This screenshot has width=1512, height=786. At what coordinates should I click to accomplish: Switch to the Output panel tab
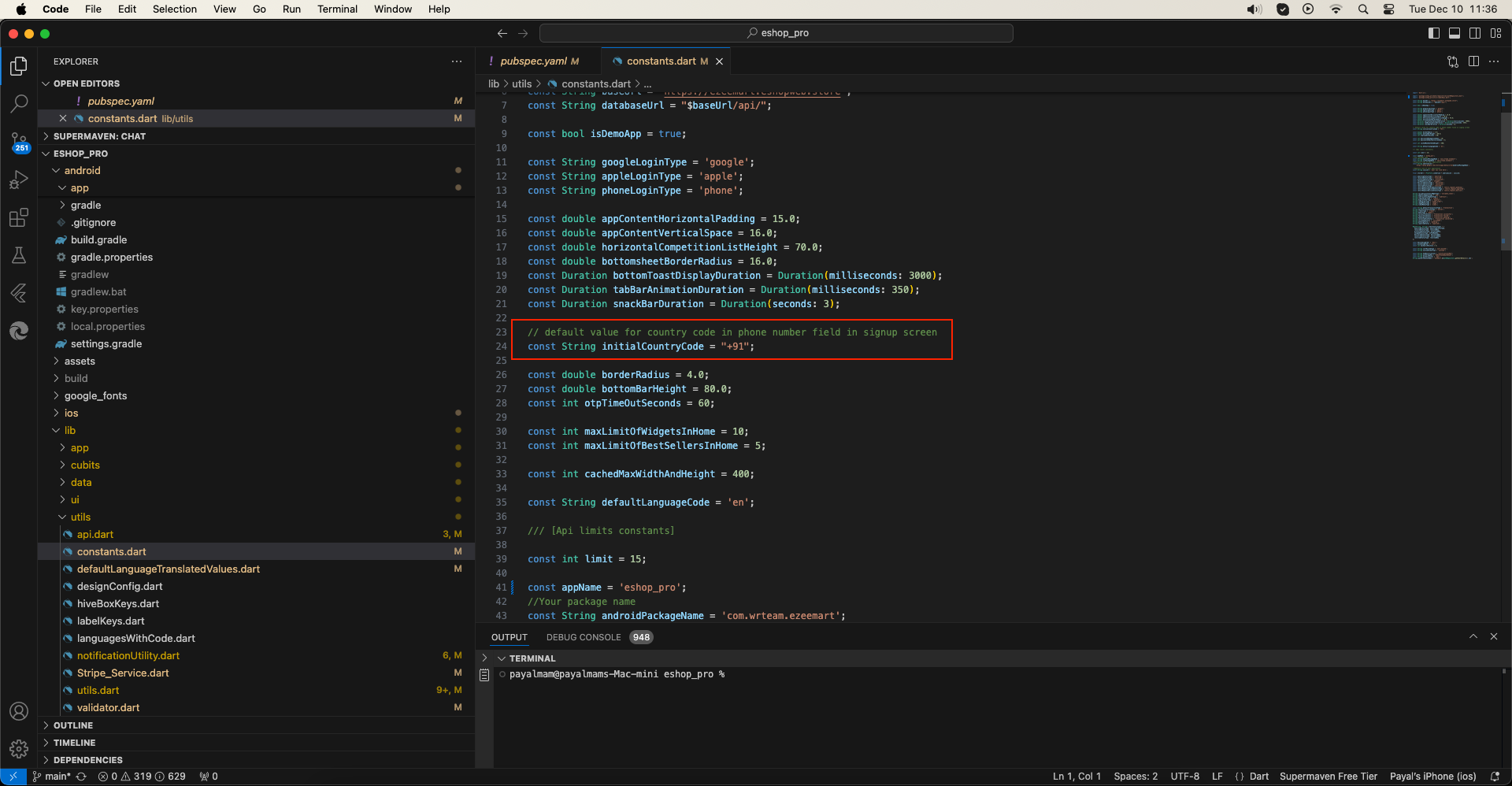point(510,637)
